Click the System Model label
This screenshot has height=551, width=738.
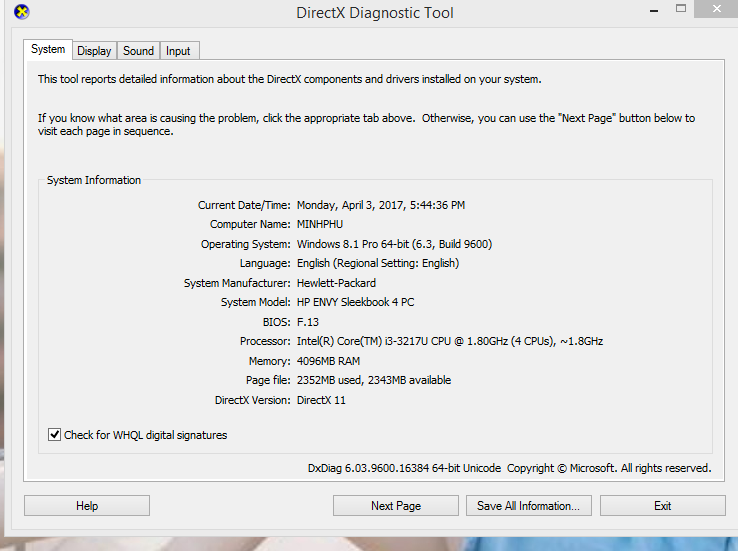point(256,302)
